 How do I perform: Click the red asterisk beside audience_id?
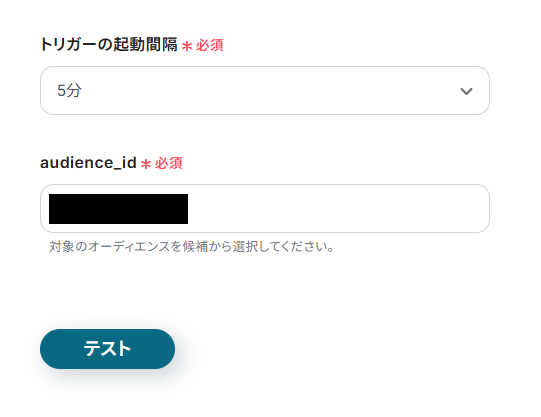146,164
